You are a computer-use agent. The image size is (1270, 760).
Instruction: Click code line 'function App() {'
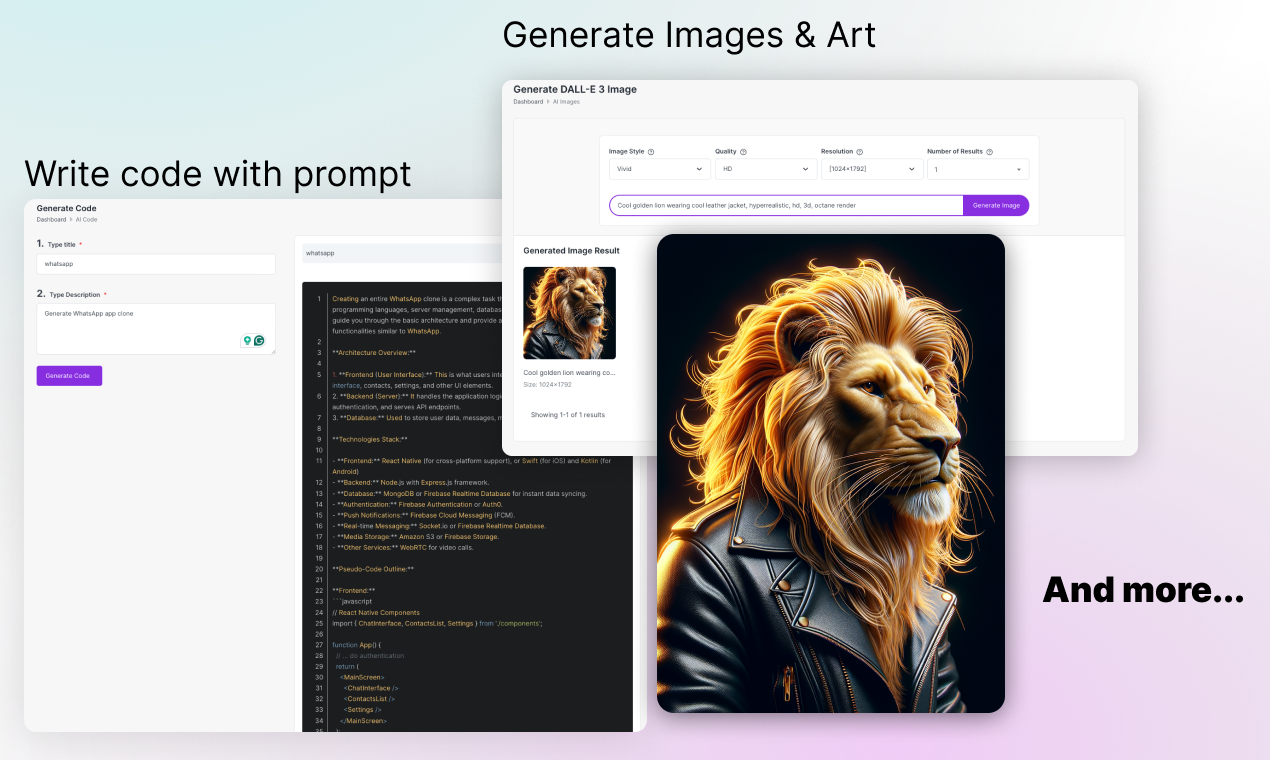coord(357,645)
